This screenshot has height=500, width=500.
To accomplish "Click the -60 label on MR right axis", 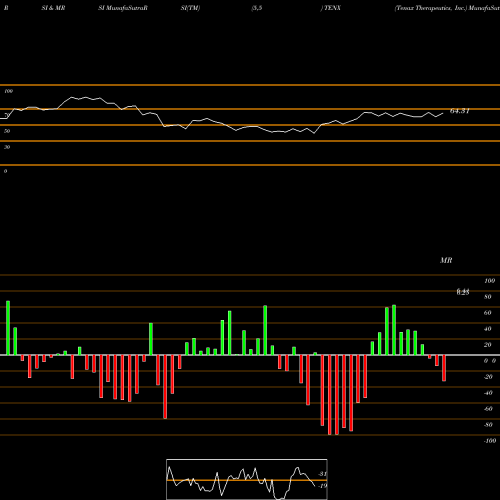I will (x=488, y=409).
